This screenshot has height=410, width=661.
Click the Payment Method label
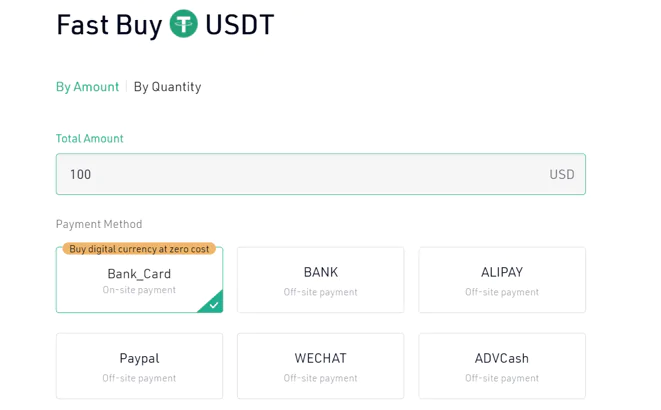point(99,224)
